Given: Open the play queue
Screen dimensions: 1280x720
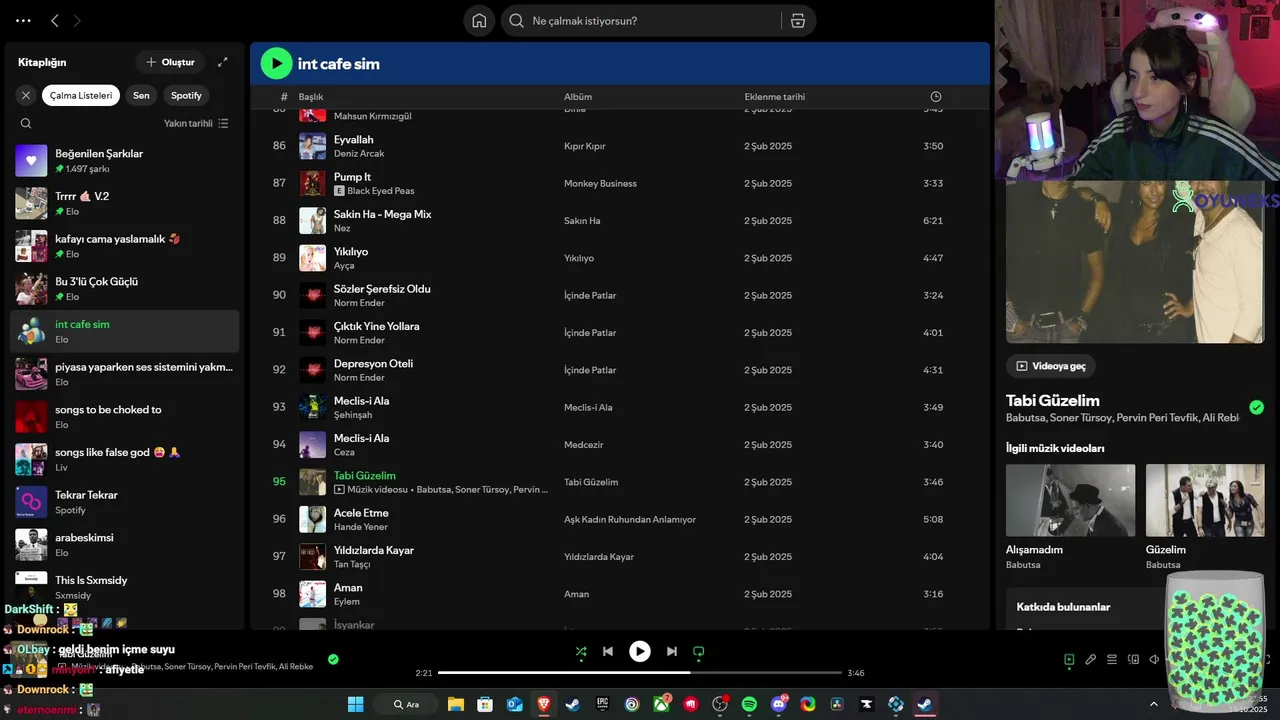Looking at the screenshot, I should coord(1112,659).
